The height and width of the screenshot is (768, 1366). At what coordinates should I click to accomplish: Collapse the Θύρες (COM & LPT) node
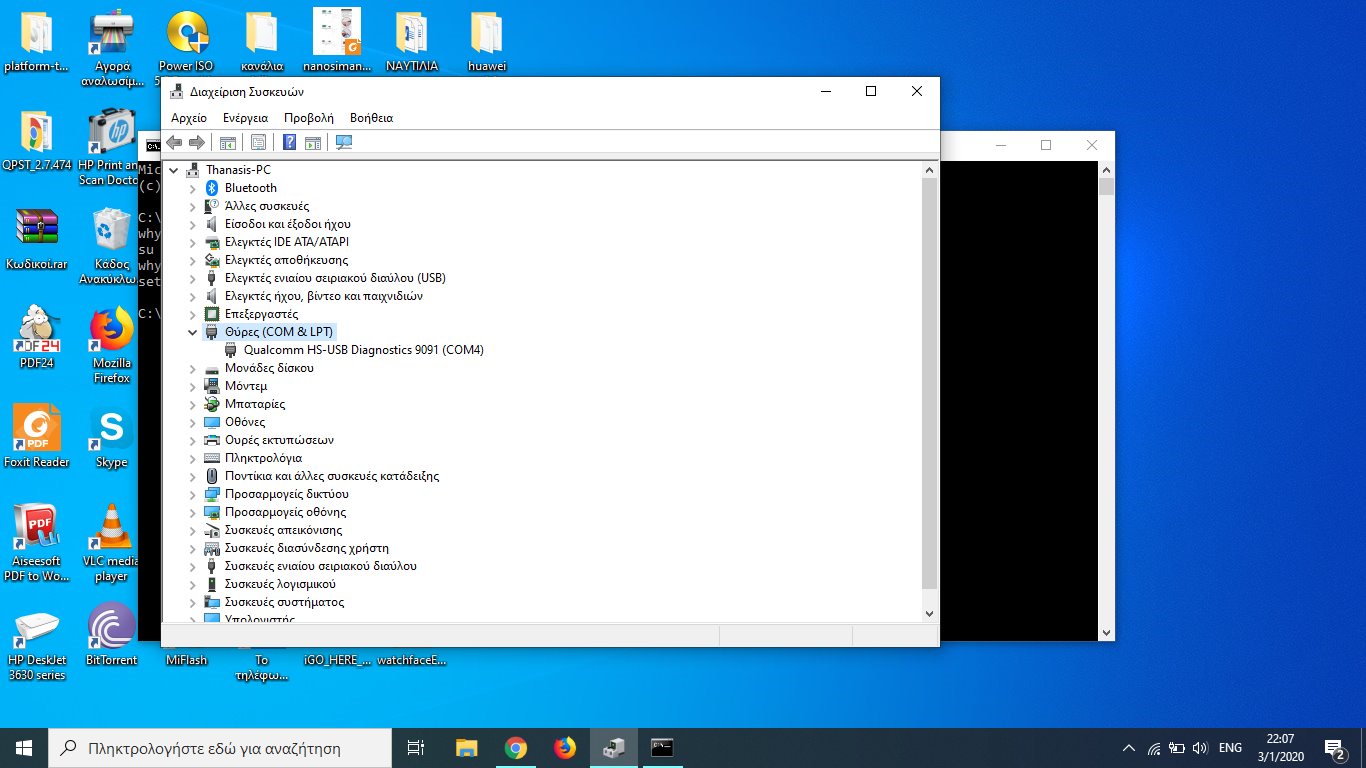[193, 332]
